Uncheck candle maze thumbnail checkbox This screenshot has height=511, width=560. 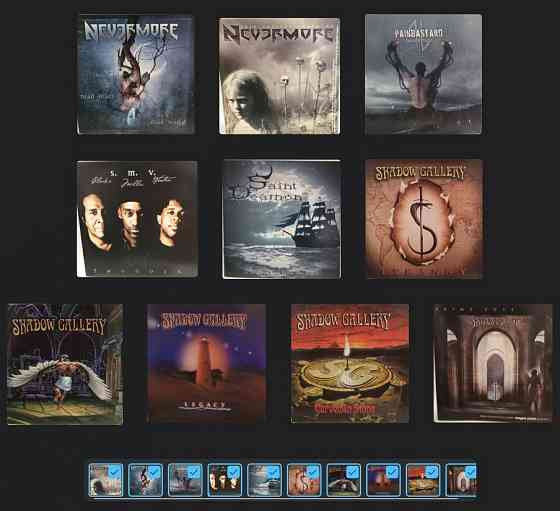pyautogui.click(x=431, y=471)
